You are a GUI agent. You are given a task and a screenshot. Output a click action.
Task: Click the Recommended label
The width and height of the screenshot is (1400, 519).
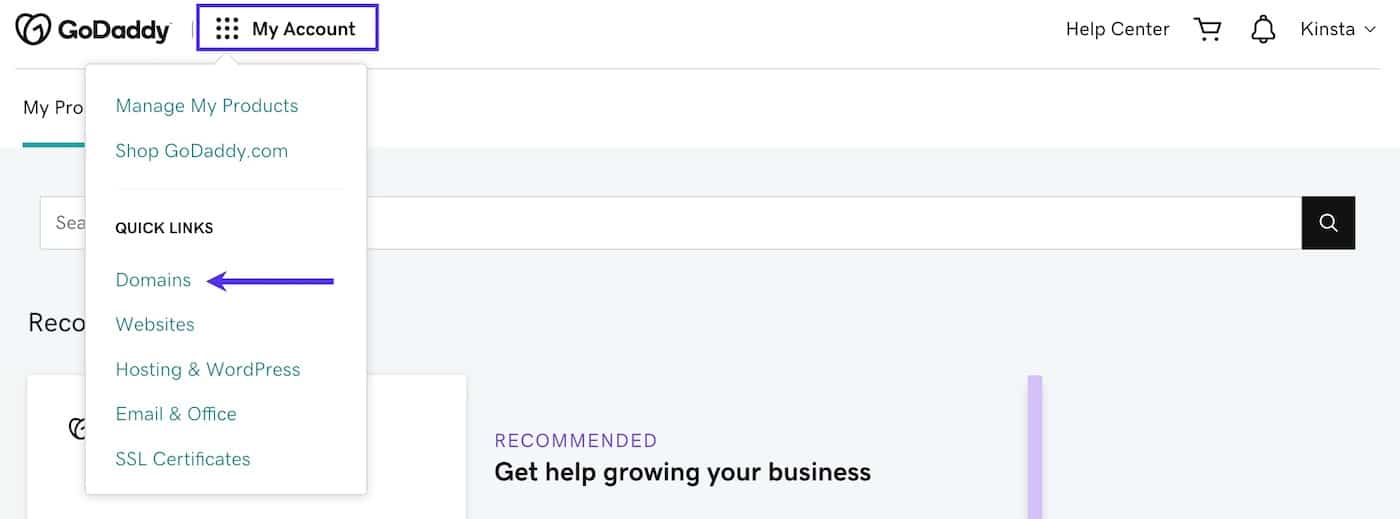pos(576,441)
